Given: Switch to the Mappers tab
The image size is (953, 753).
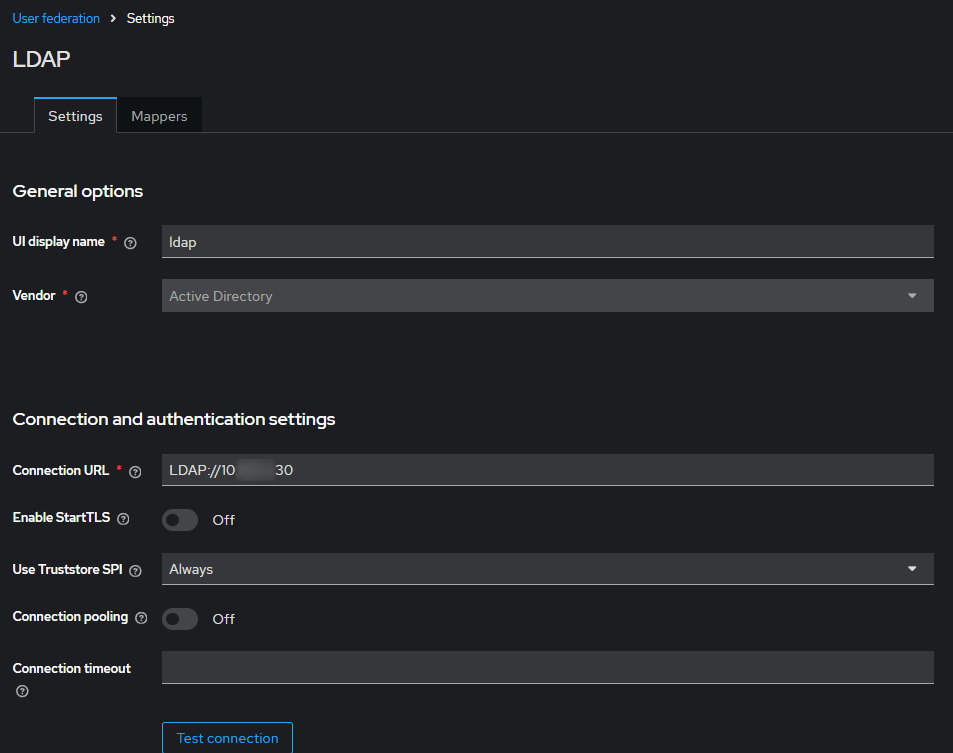Looking at the screenshot, I should click(x=159, y=116).
